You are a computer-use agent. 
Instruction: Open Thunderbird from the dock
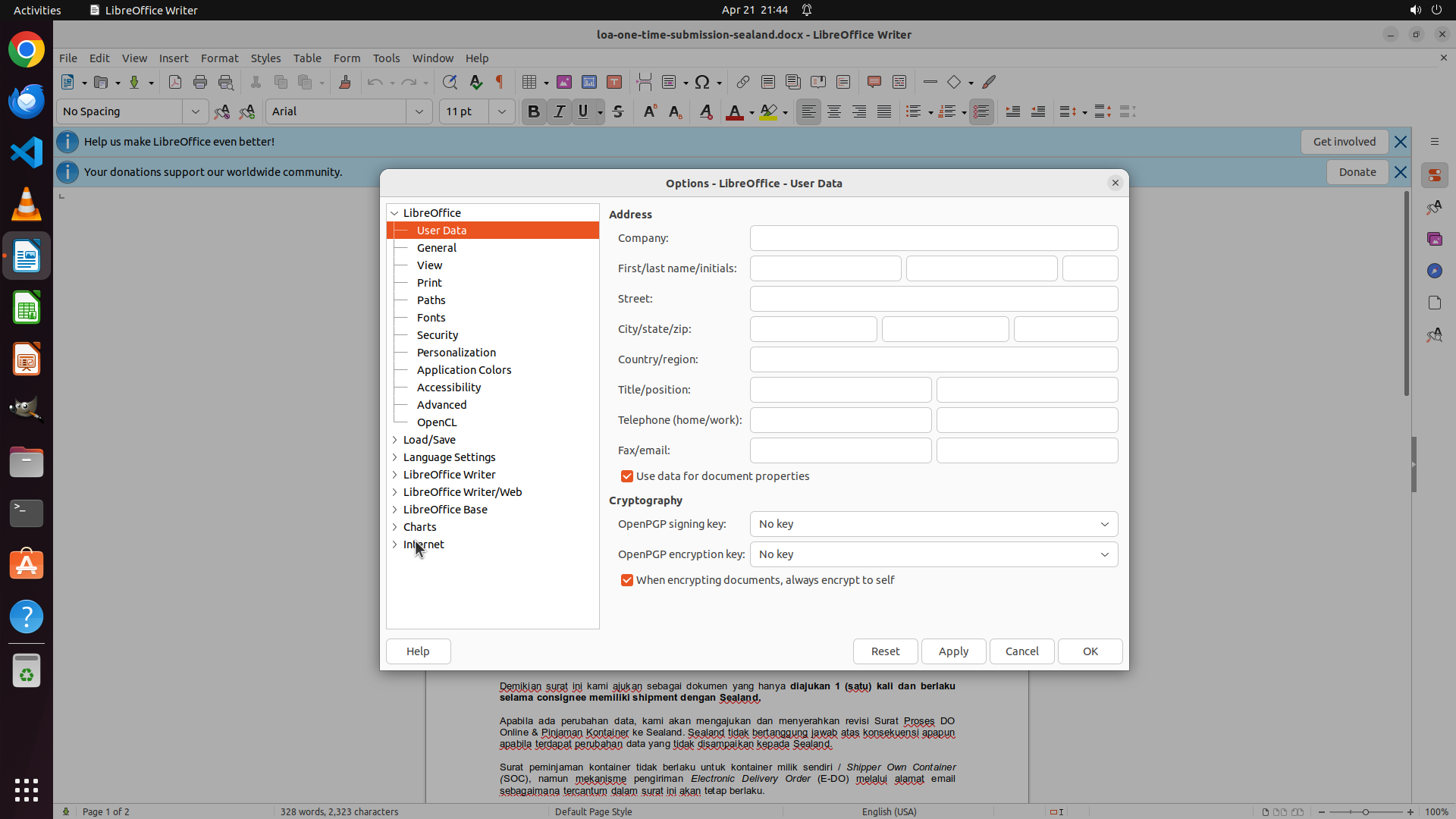coord(27,101)
